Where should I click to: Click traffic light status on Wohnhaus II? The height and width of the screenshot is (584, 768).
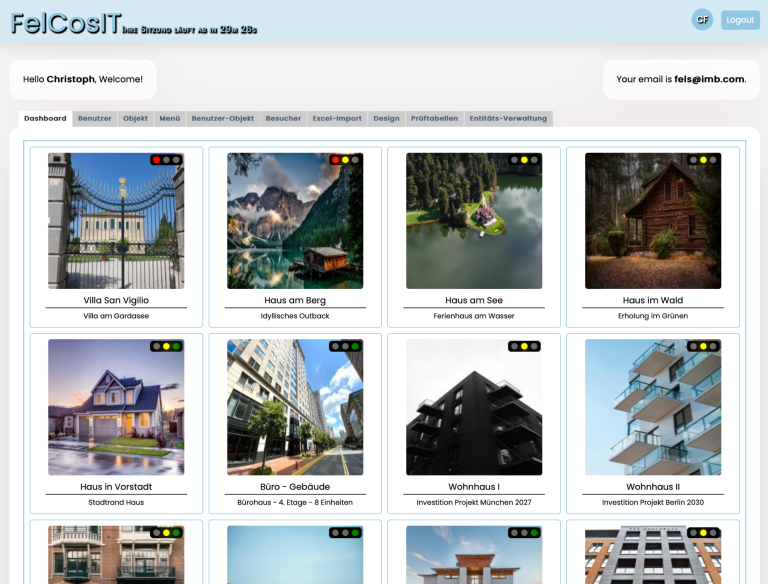point(703,346)
